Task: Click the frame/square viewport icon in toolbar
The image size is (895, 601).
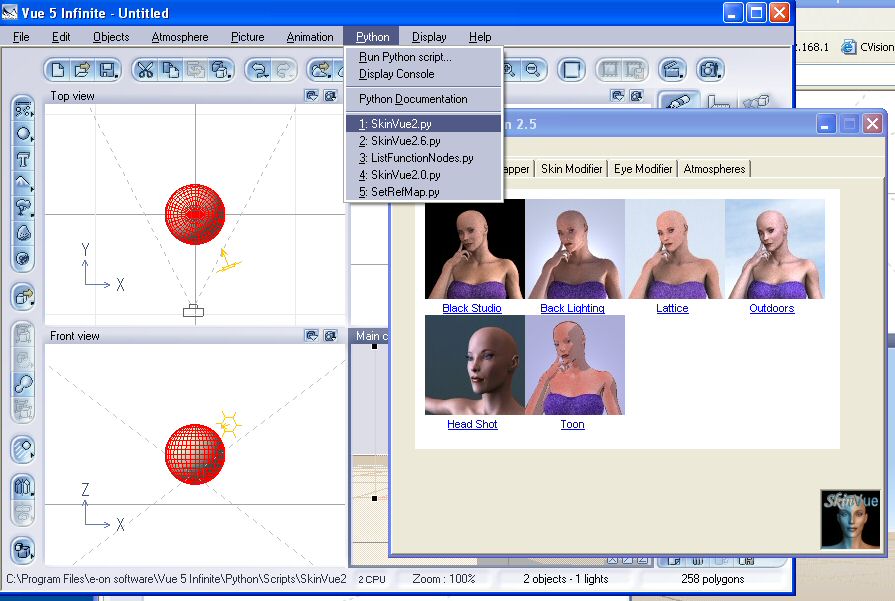Action: tap(571, 70)
